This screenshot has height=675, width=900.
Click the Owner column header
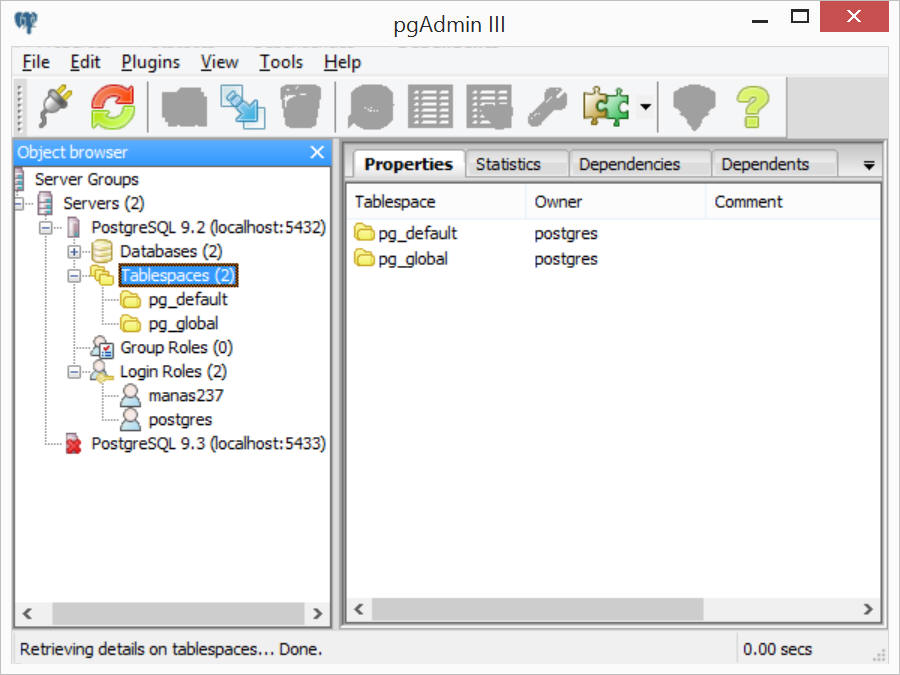coord(615,201)
